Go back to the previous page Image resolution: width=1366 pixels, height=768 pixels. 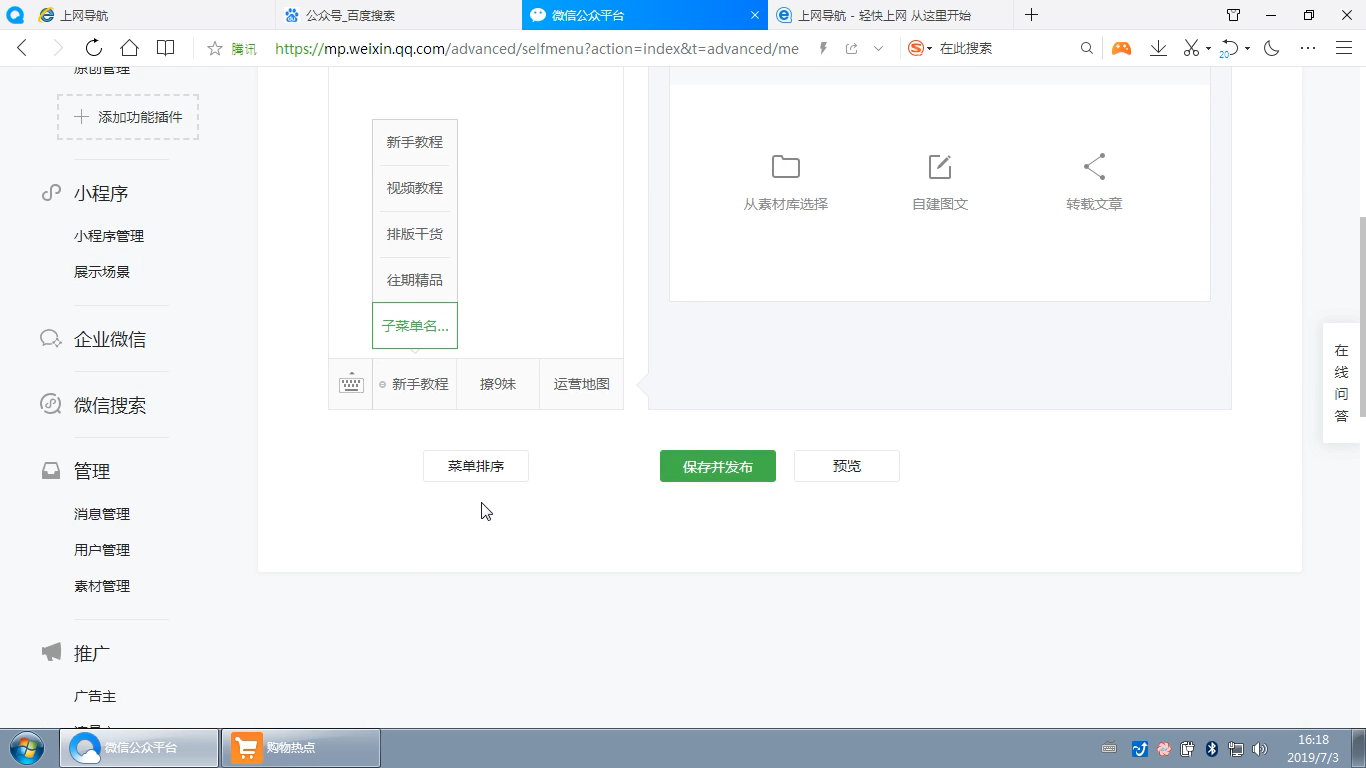point(22,48)
